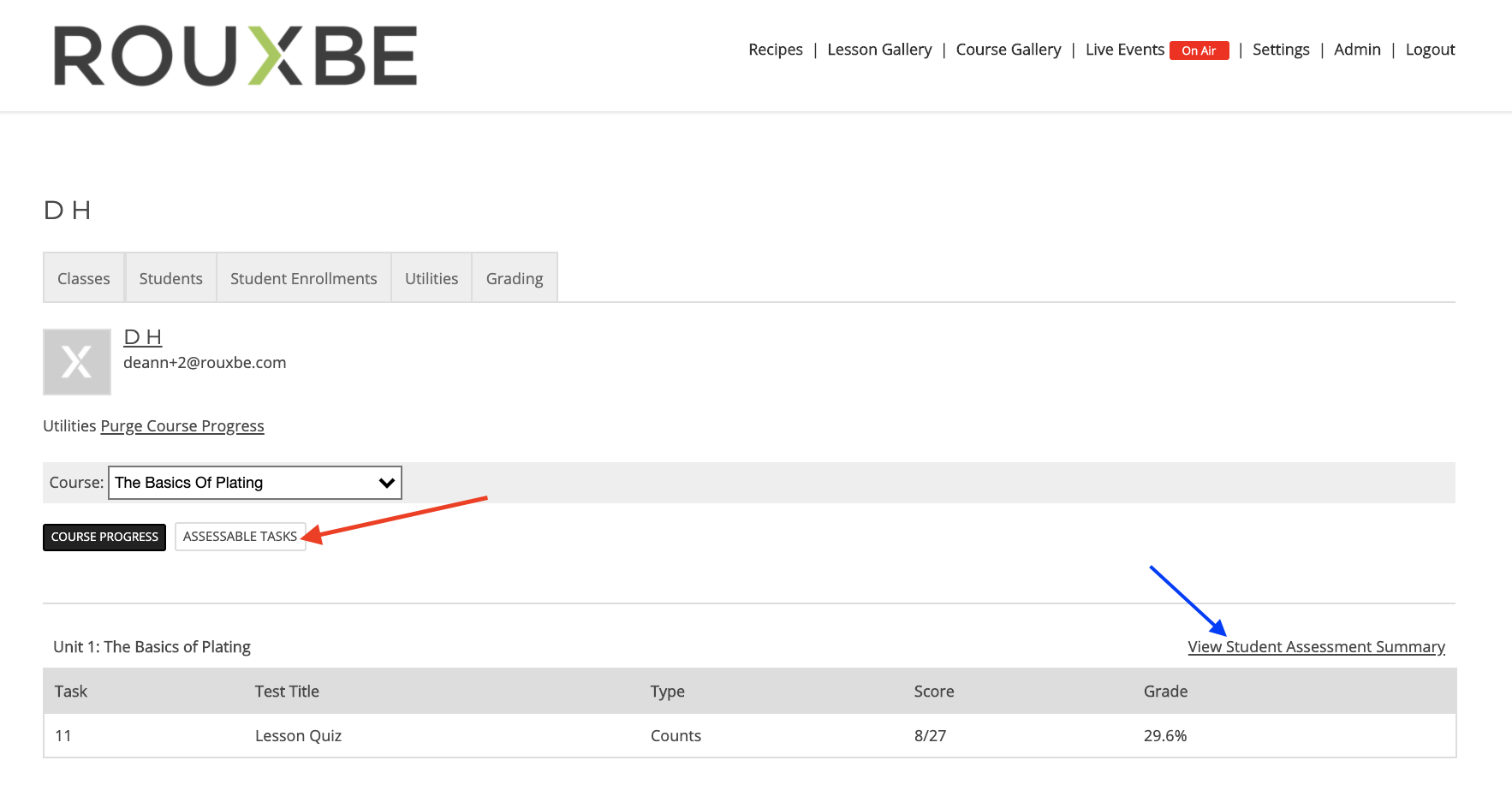Select the Utilities tab
Screen dimensions: 1512x796
click(x=432, y=278)
